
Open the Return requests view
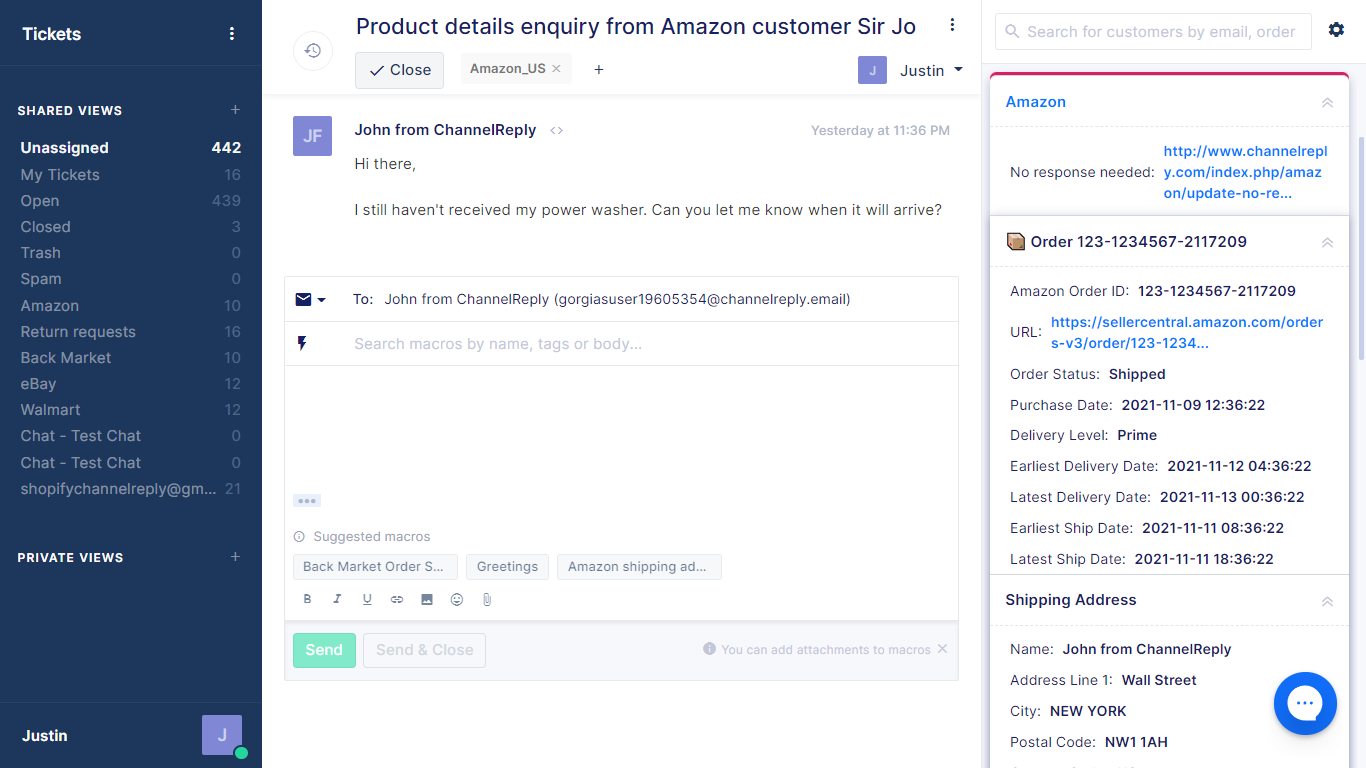78,332
